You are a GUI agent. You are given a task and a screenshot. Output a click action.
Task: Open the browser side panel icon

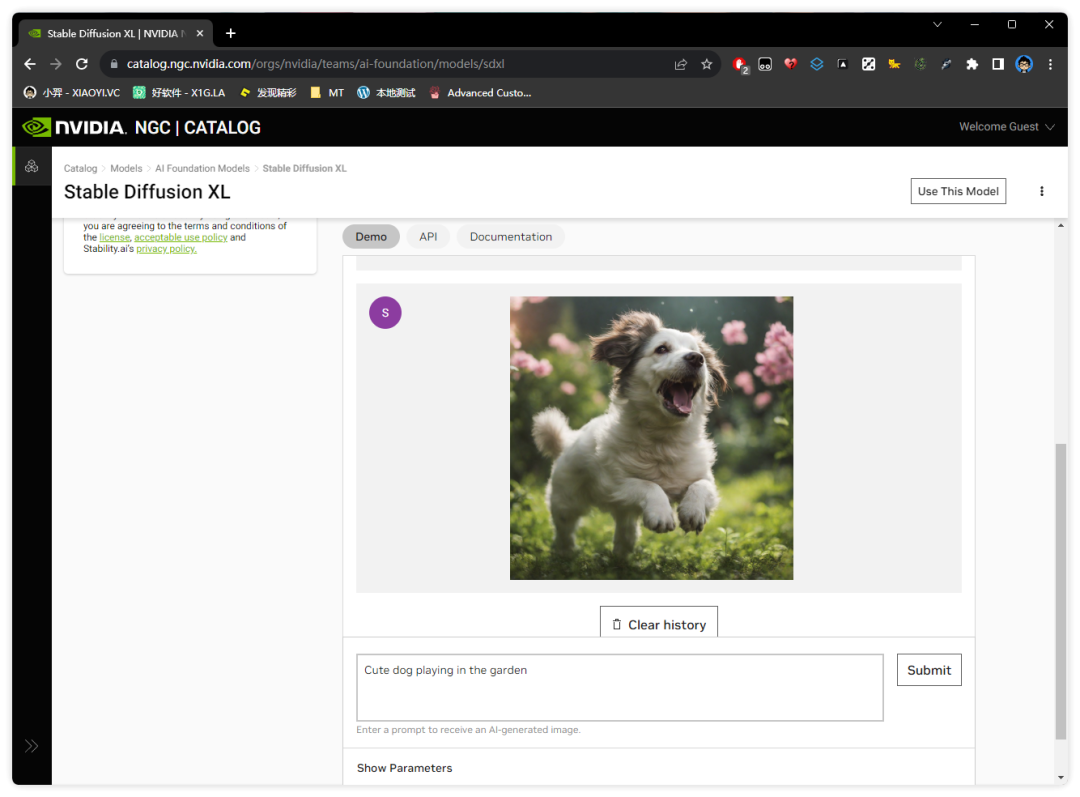(997, 64)
